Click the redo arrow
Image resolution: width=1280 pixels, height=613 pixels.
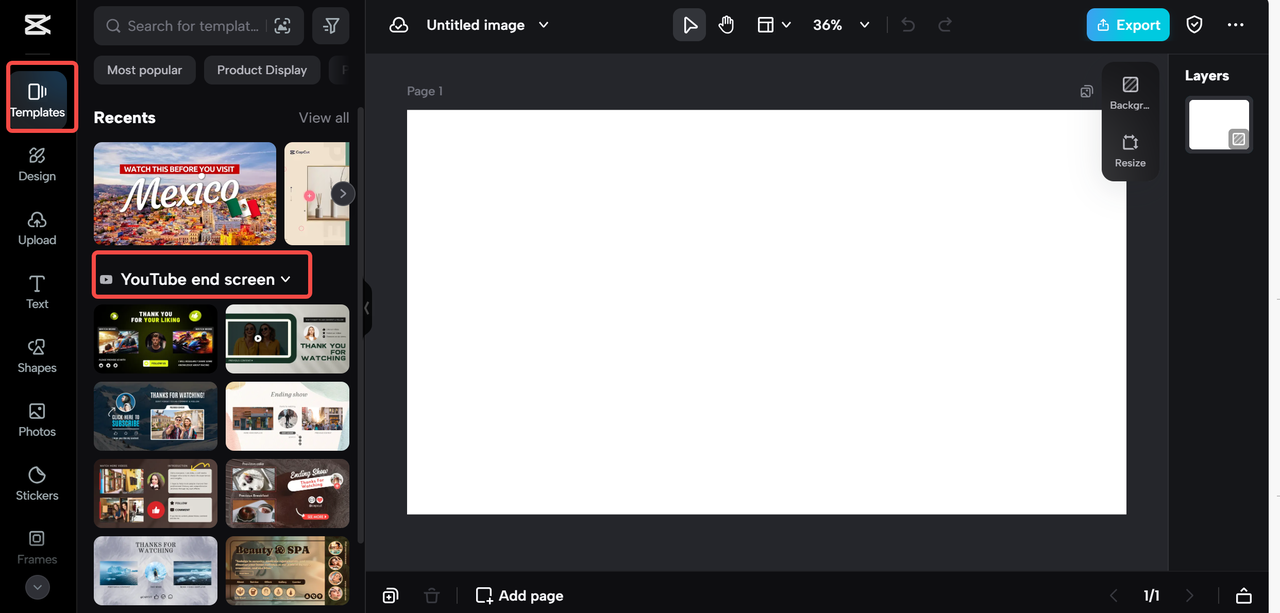[x=945, y=25]
